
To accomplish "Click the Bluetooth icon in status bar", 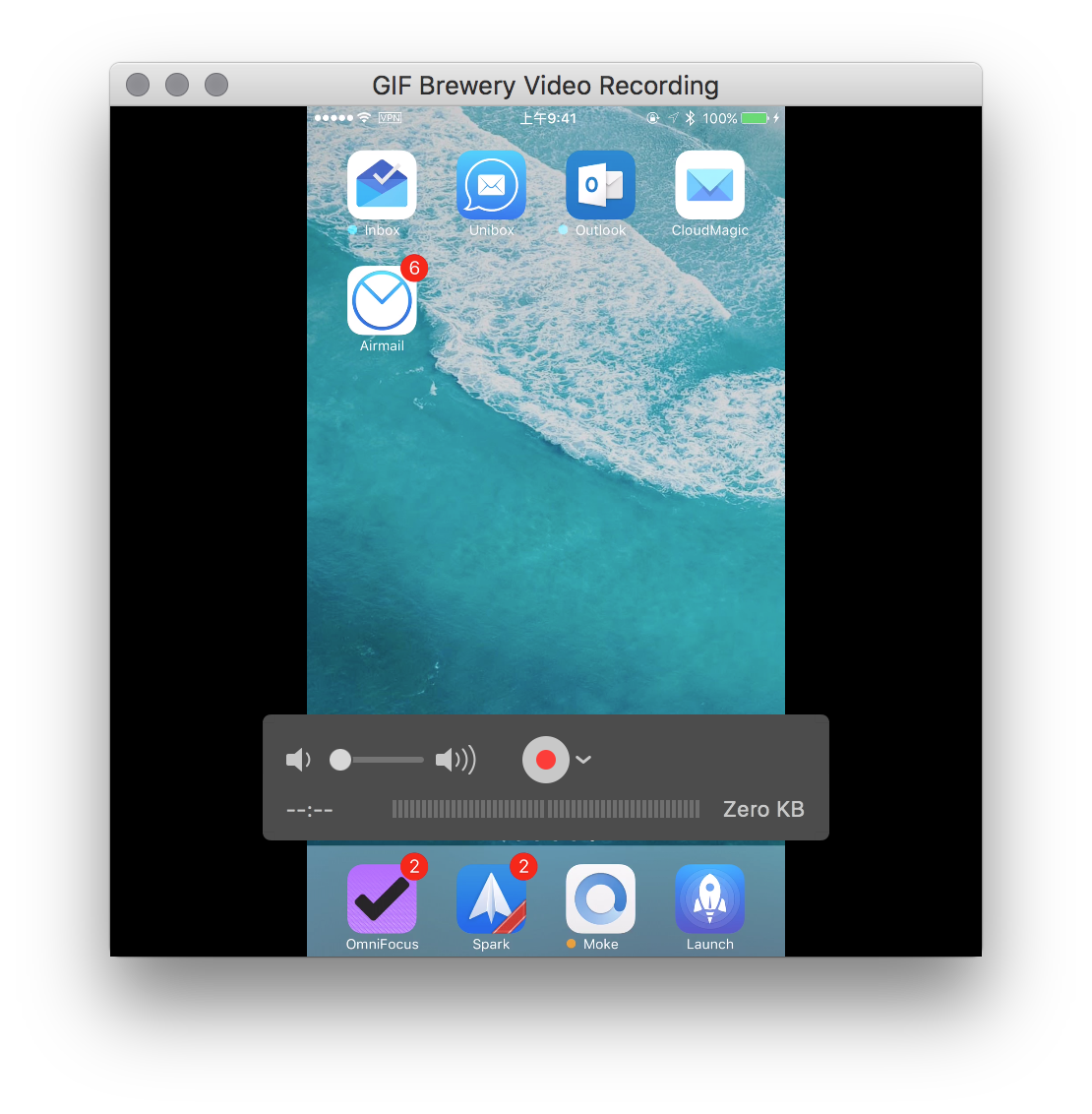I will [690, 118].
